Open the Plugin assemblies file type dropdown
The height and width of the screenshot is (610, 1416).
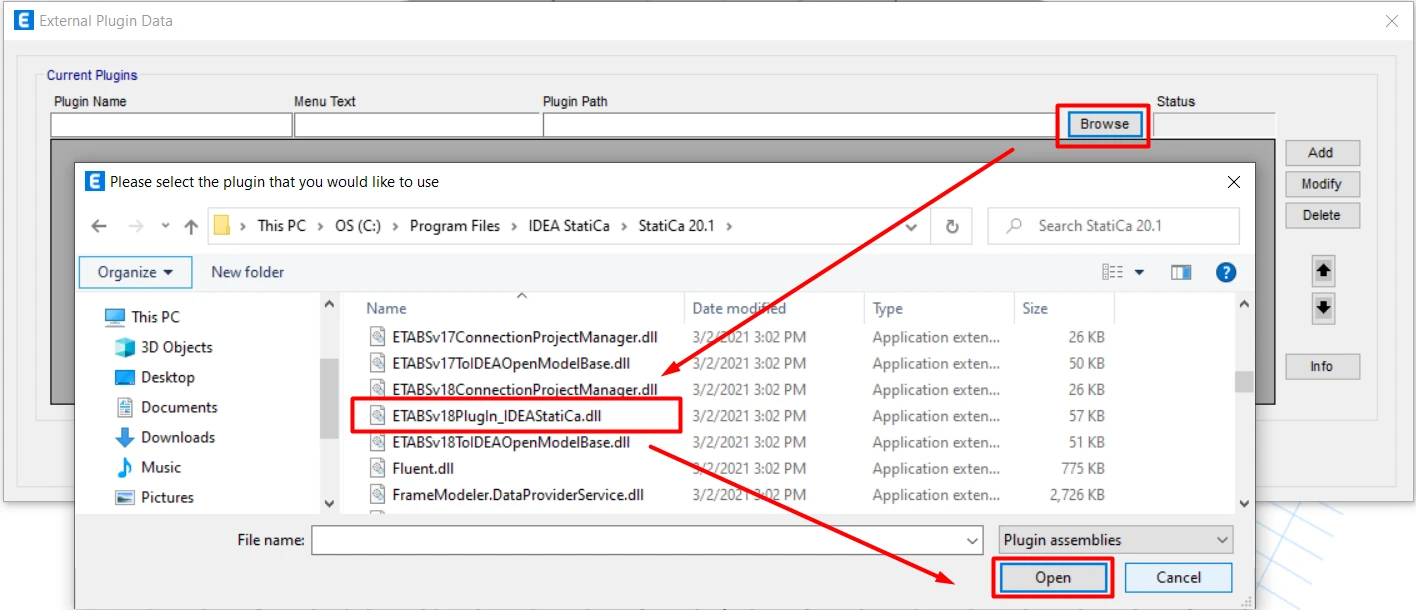click(x=1116, y=540)
